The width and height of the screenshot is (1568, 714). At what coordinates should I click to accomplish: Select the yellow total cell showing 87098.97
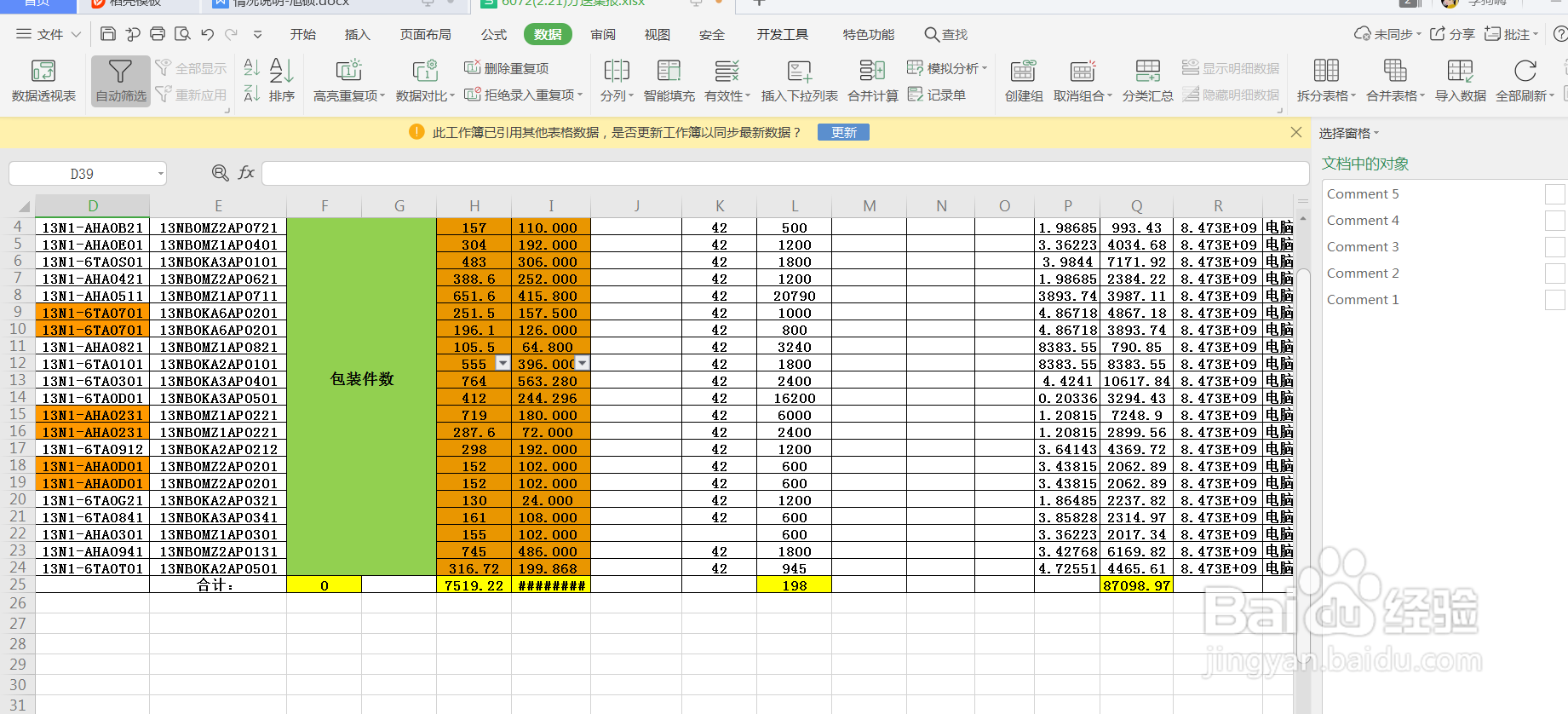1136,584
